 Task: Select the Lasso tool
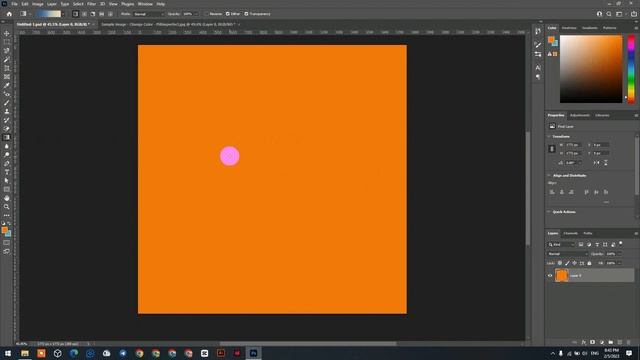point(7,51)
